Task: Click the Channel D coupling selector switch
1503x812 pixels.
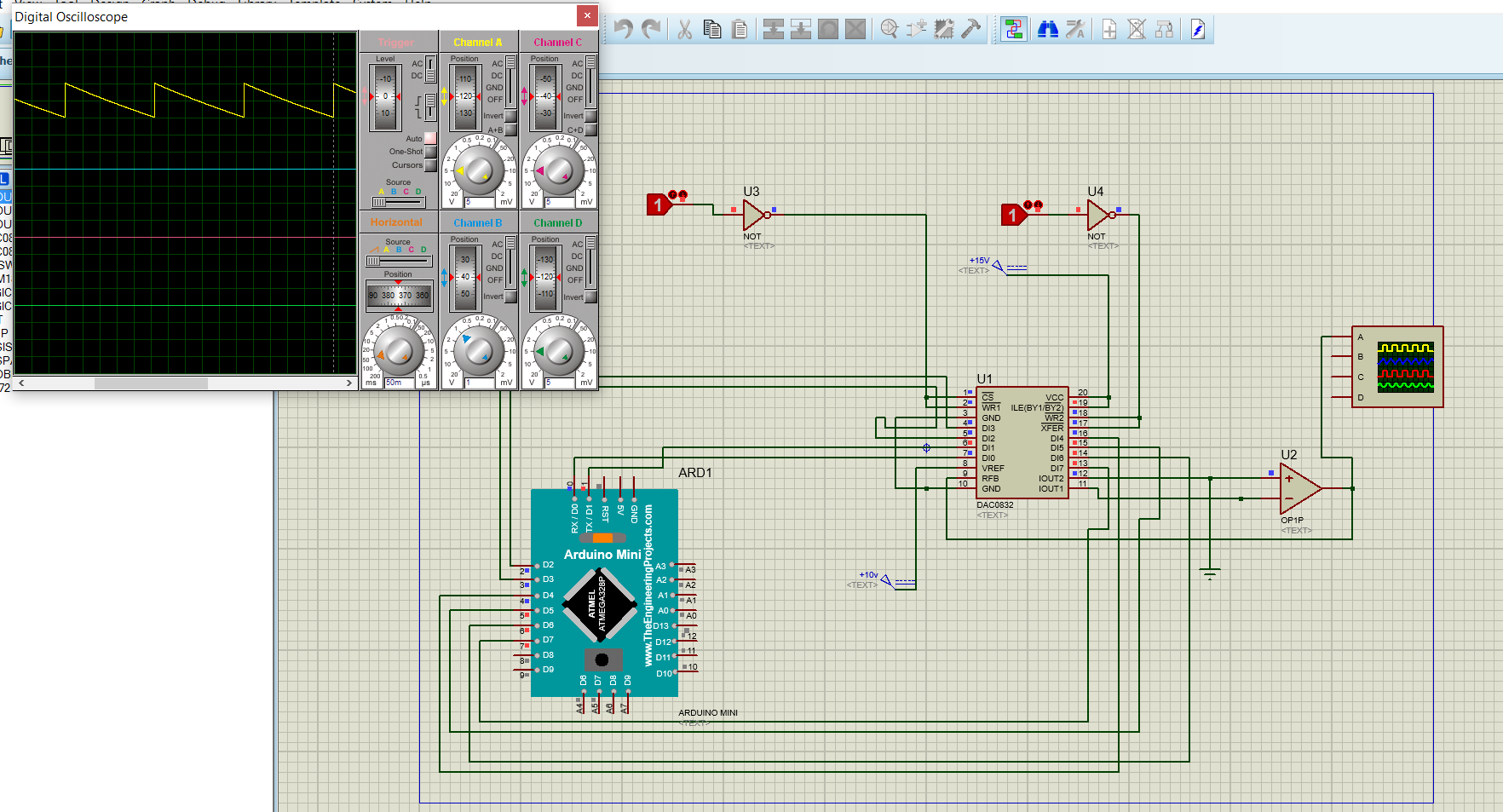Action: tap(590, 262)
